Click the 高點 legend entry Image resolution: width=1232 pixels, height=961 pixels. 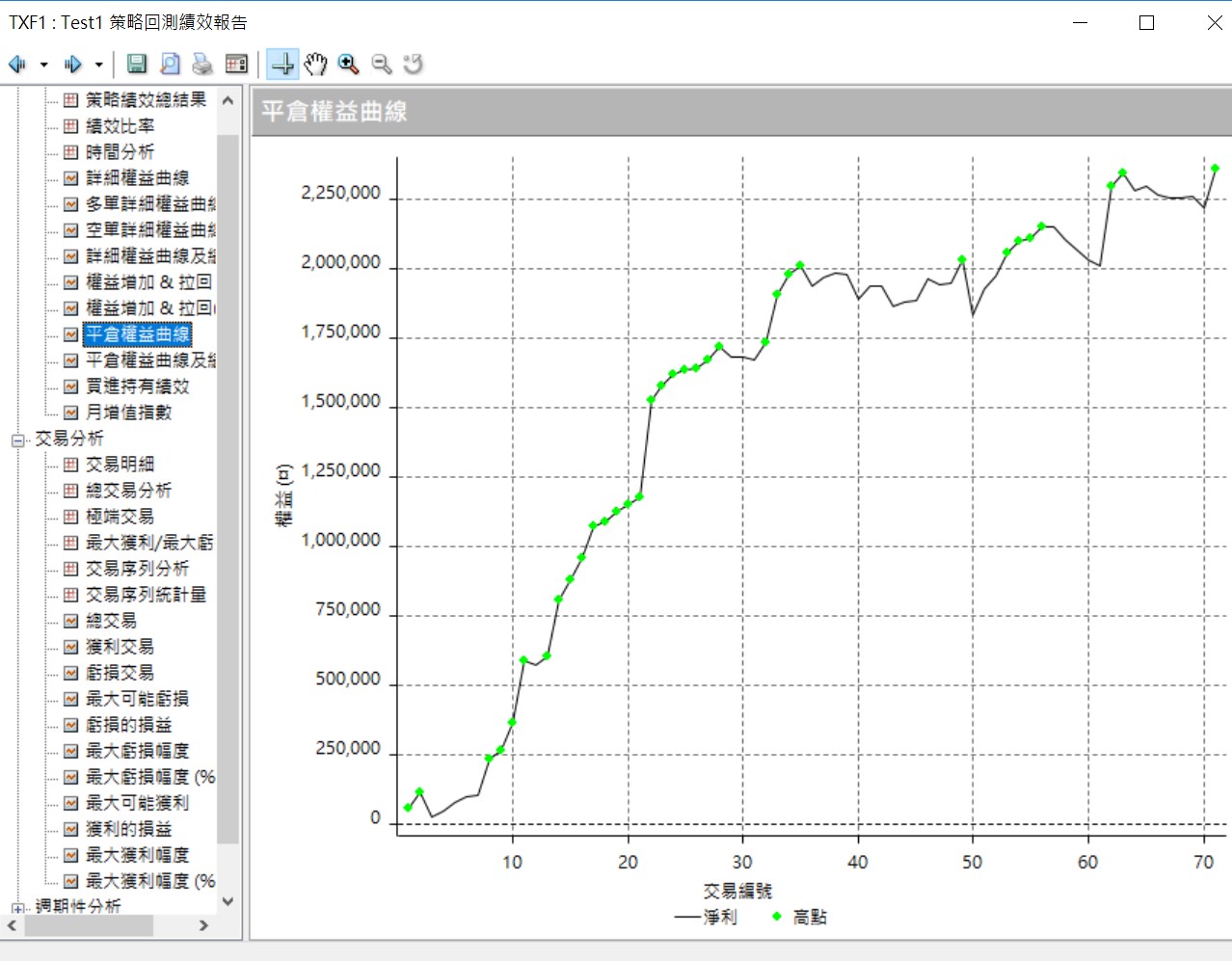[x=799, y=917]
